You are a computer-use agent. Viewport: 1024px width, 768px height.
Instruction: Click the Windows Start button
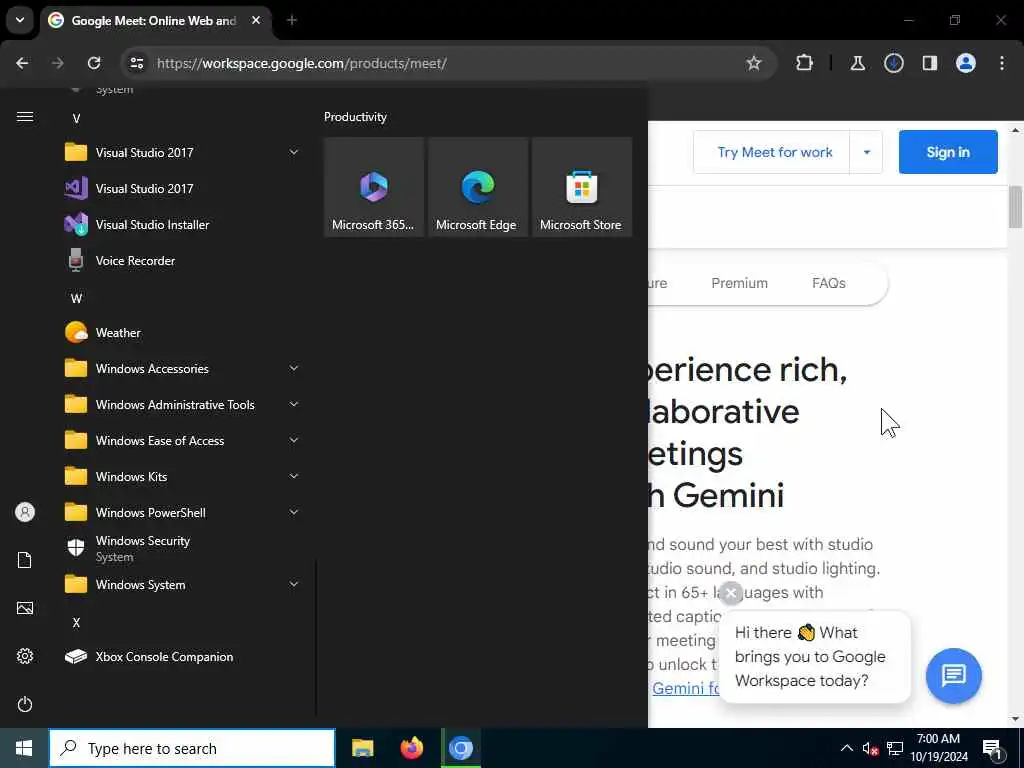click(x=24, y=748)
